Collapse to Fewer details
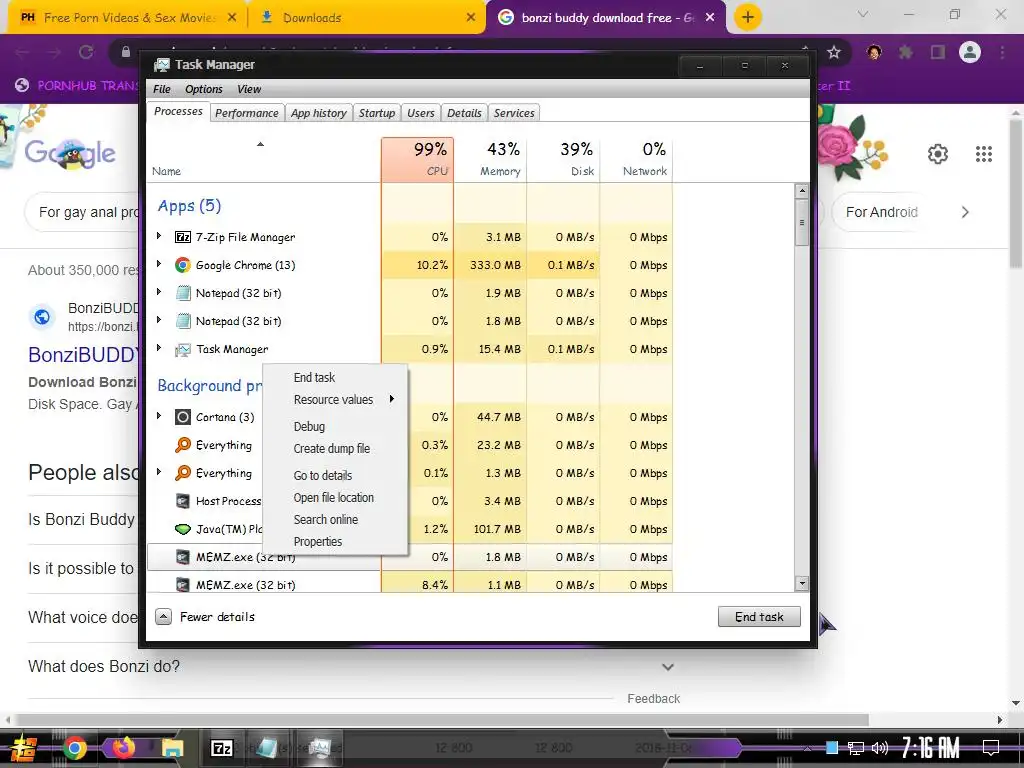 205,616
